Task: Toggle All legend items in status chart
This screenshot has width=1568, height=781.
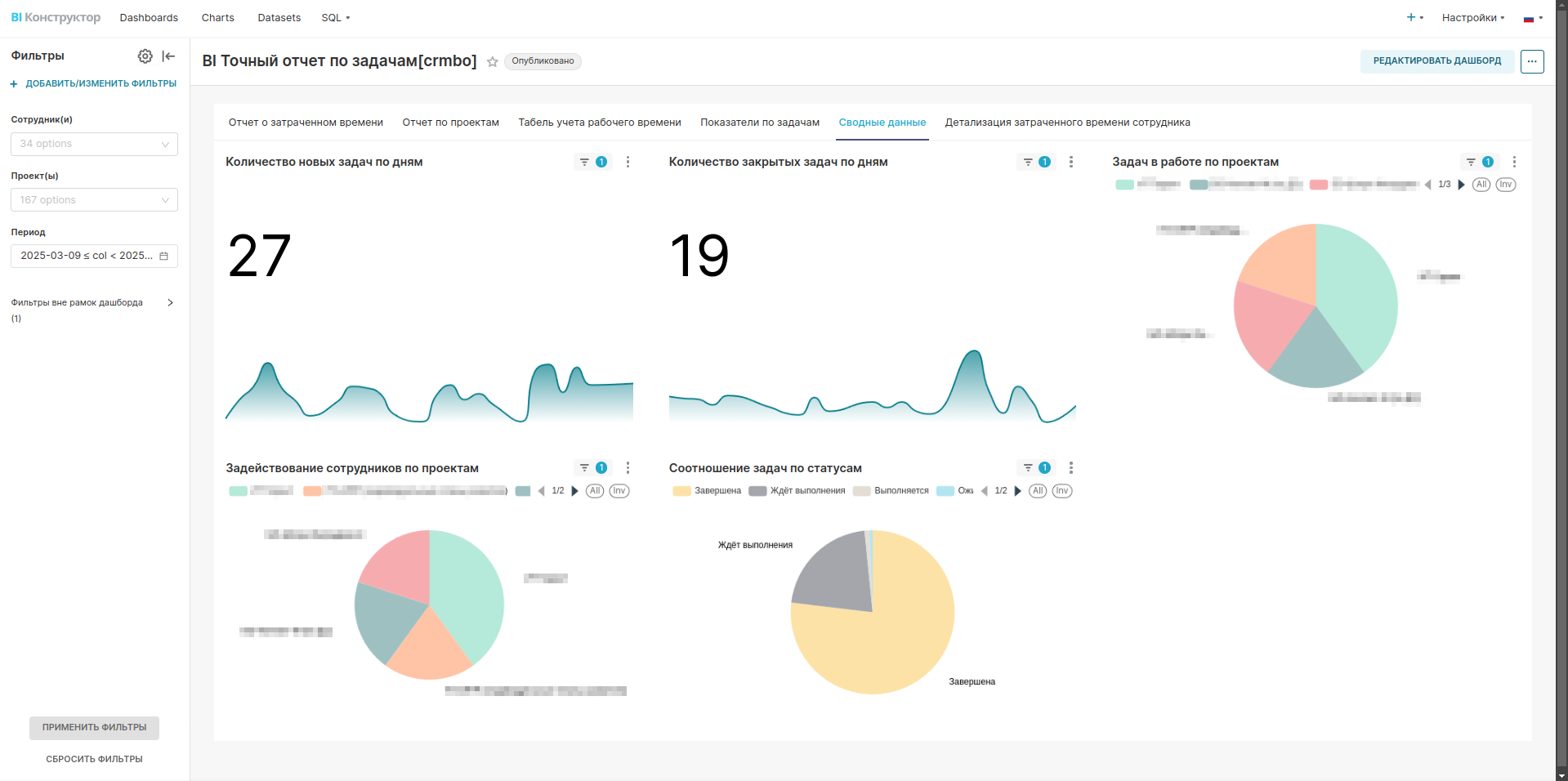Action: [1038, 491]
